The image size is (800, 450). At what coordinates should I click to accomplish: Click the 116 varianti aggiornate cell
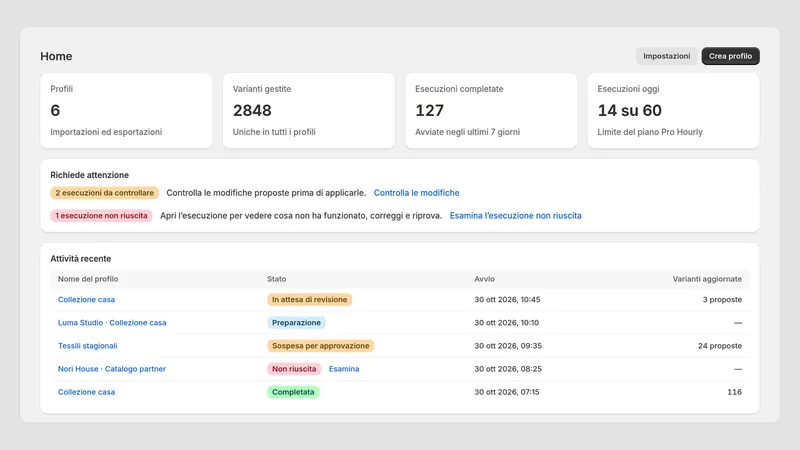[734, 392]
